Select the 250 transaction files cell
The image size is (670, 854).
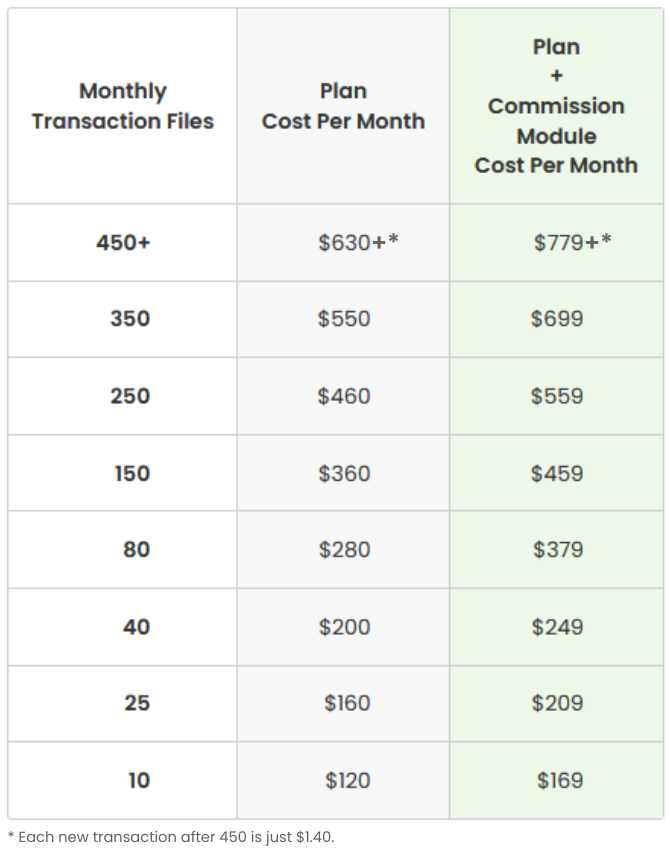click(x=130, y=396)
